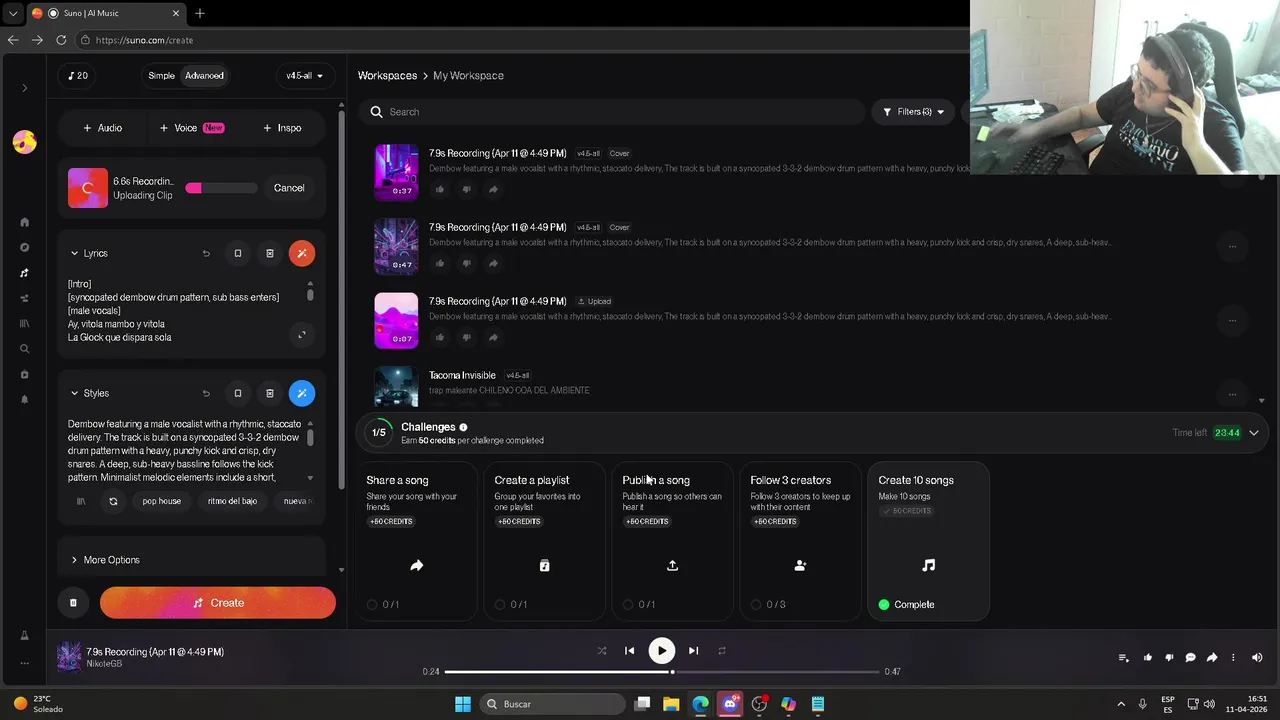Refresh the style tag suggestions
The width and height of the screenshot is (1280, 720).
113,501
